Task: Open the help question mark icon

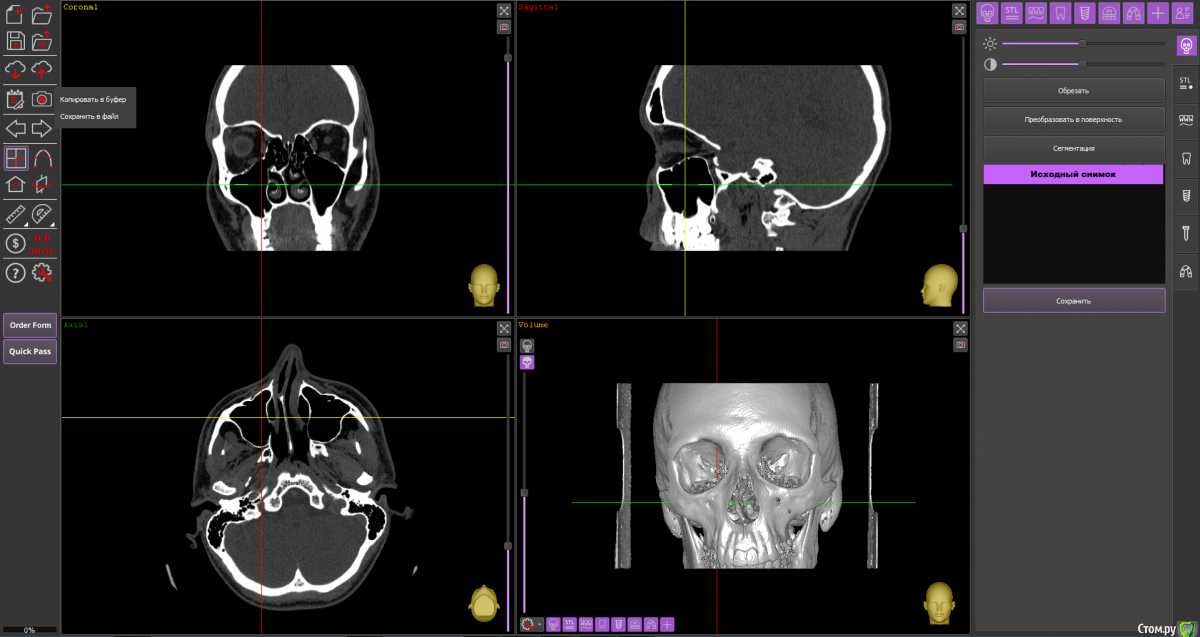Action: click(x=15, y=273)
